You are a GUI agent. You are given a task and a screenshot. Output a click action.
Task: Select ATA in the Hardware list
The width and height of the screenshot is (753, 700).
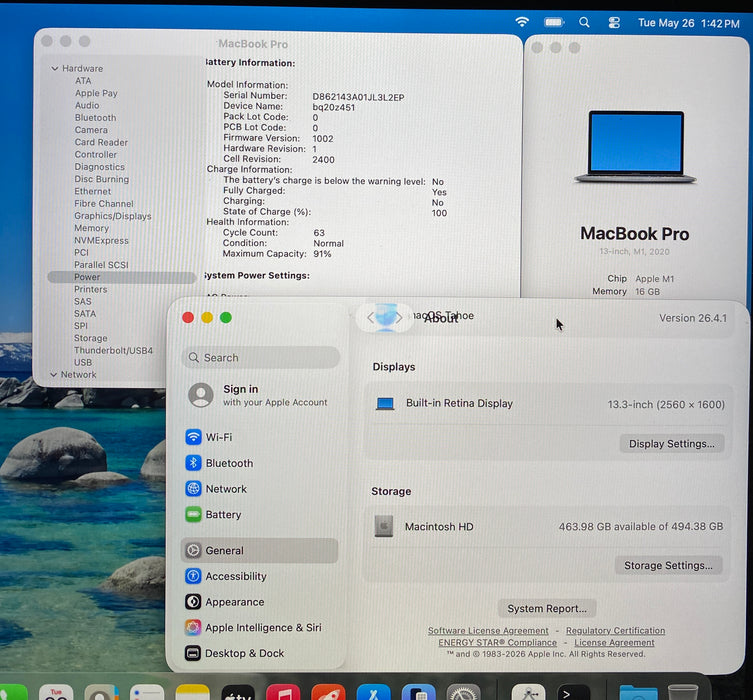pyautogui.click(x=83, y=81)
